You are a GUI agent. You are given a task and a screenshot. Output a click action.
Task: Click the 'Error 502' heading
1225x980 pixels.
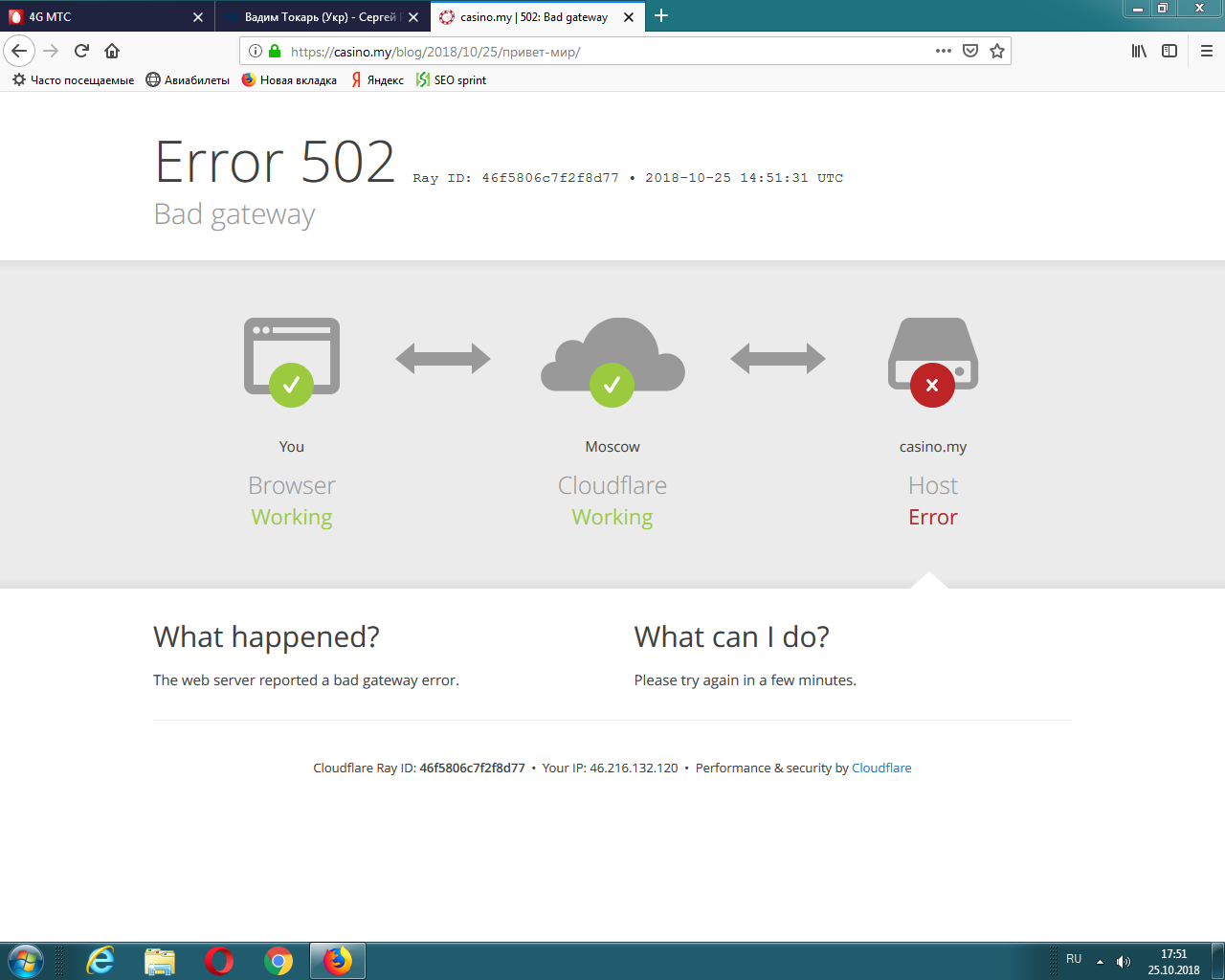275,162
